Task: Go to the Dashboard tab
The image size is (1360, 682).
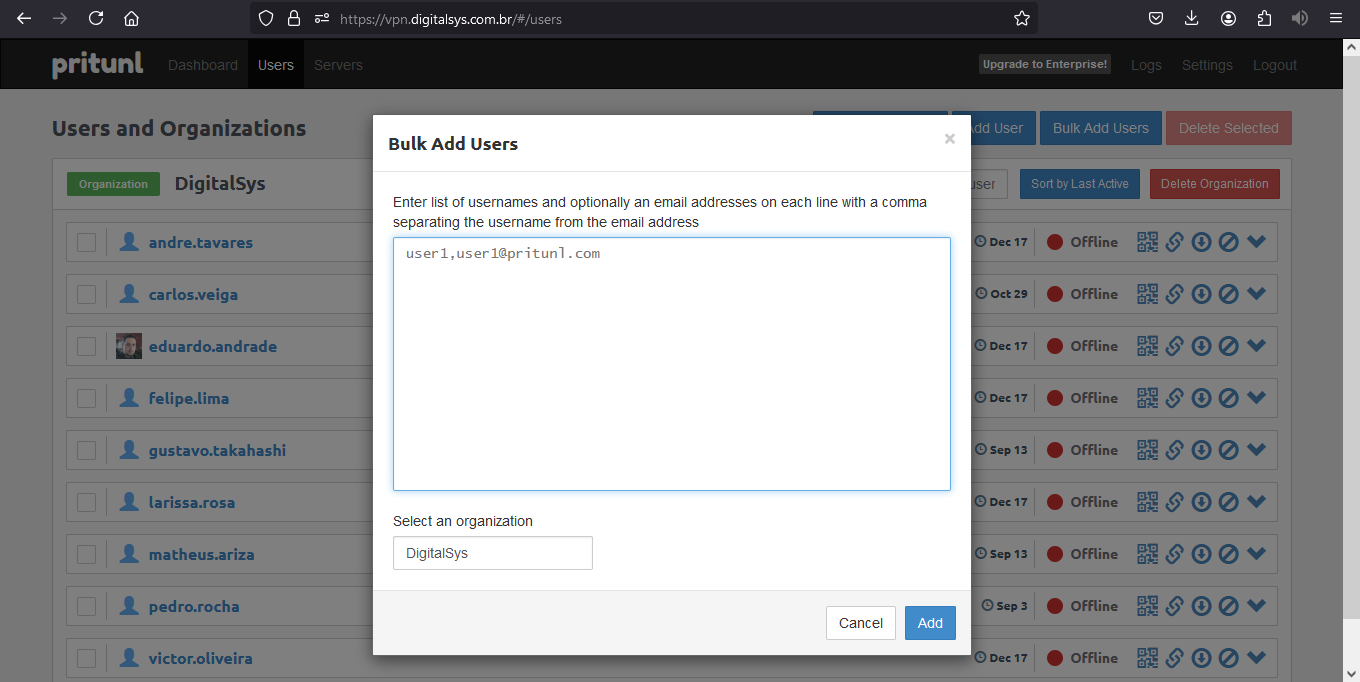Action: 203,65
